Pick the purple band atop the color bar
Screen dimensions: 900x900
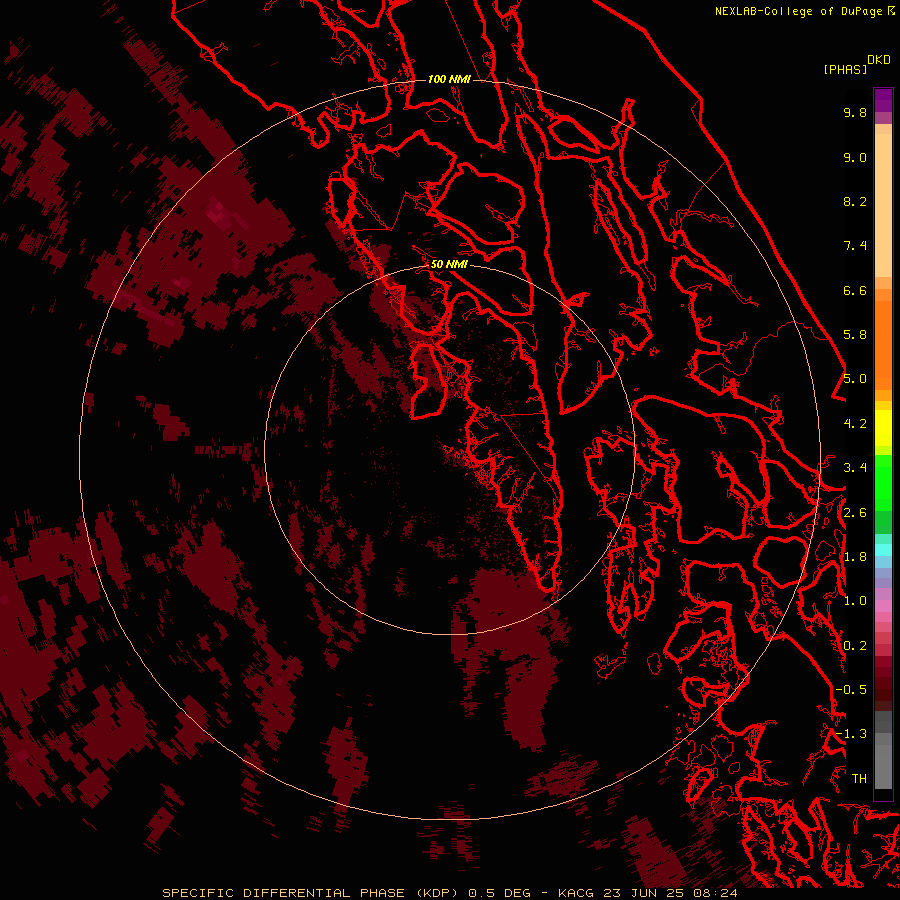883,100
